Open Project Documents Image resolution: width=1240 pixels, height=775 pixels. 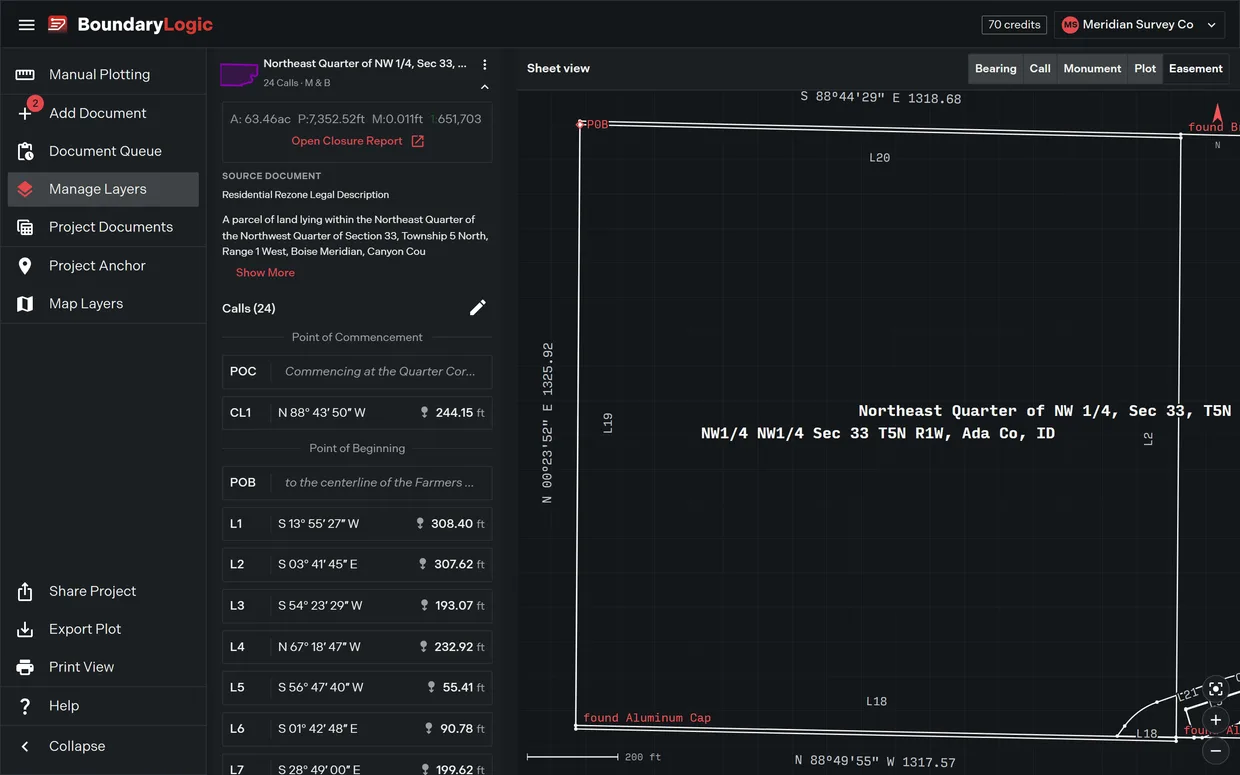click(103, 227)
